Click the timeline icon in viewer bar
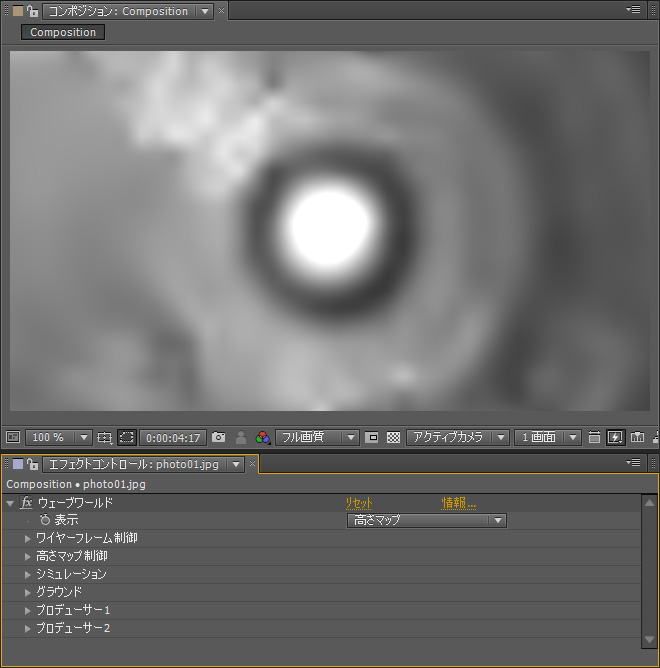 637,437
